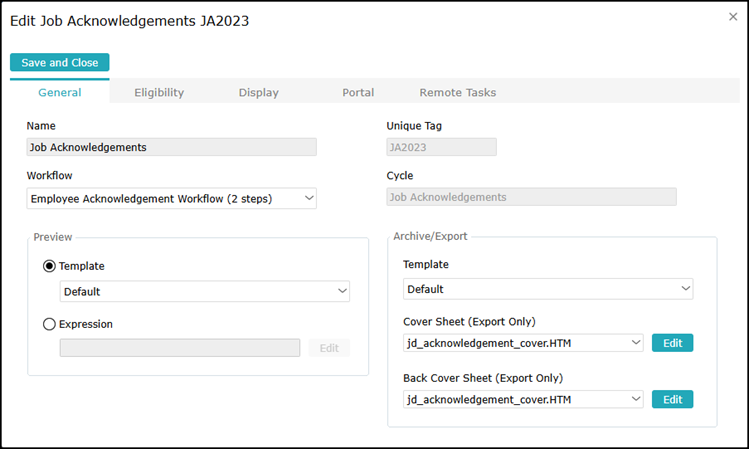The width and height of the screenshot is (749, 449).
Task: Click the Name input field
Action: click(x=172, y=147)
